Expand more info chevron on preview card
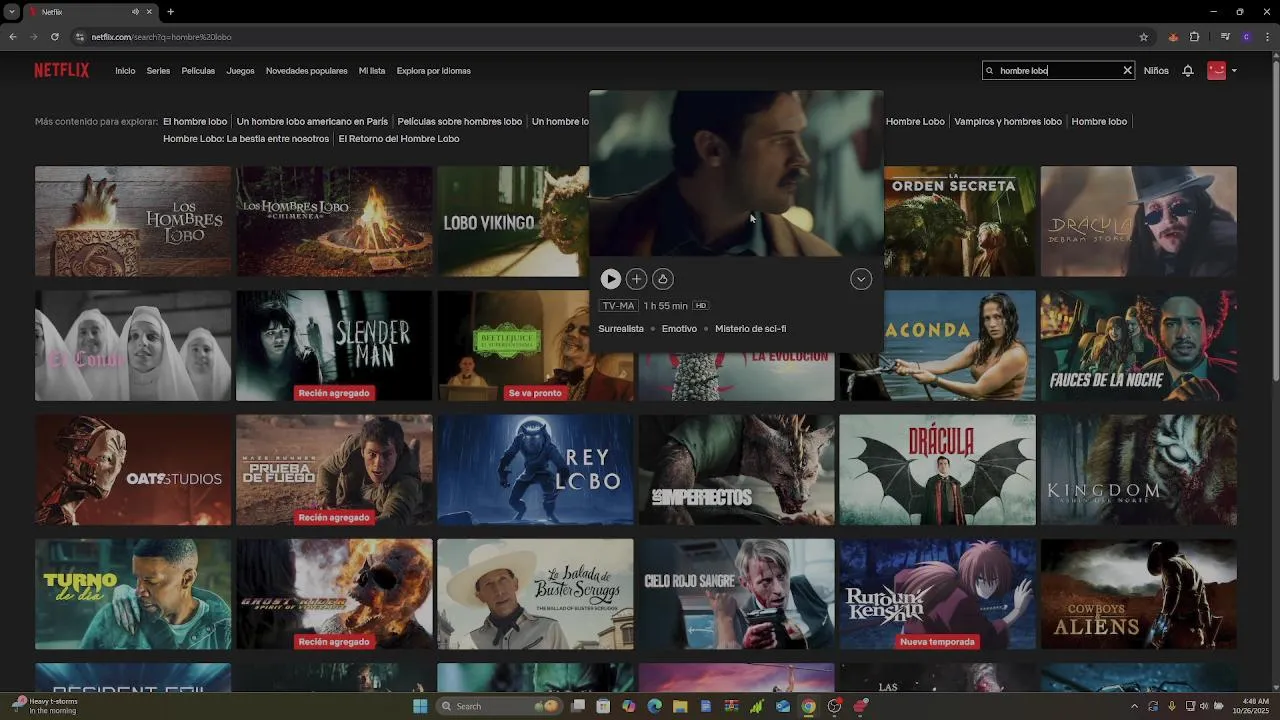1280x720 pixels. coord(861,279)
